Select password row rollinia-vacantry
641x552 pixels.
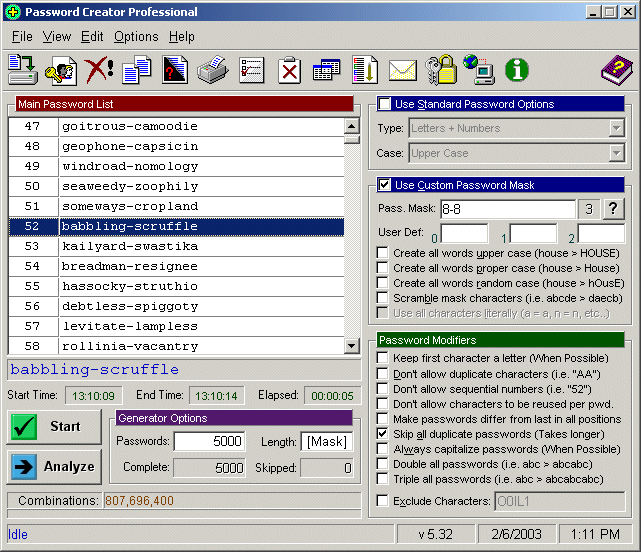coord(176,346)
